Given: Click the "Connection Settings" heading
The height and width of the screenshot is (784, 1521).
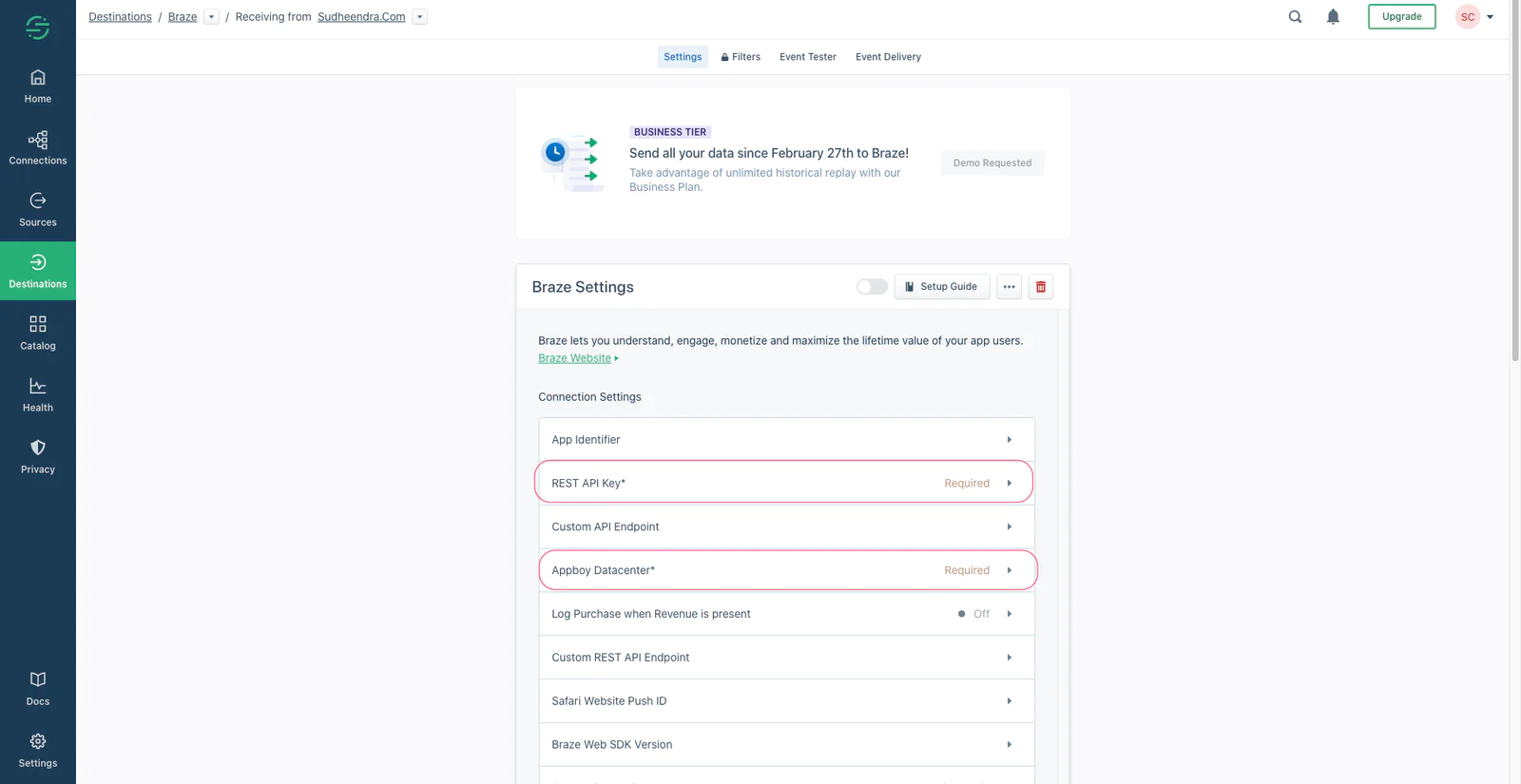Looking at the screenshot, I should [x=589, y=397].
